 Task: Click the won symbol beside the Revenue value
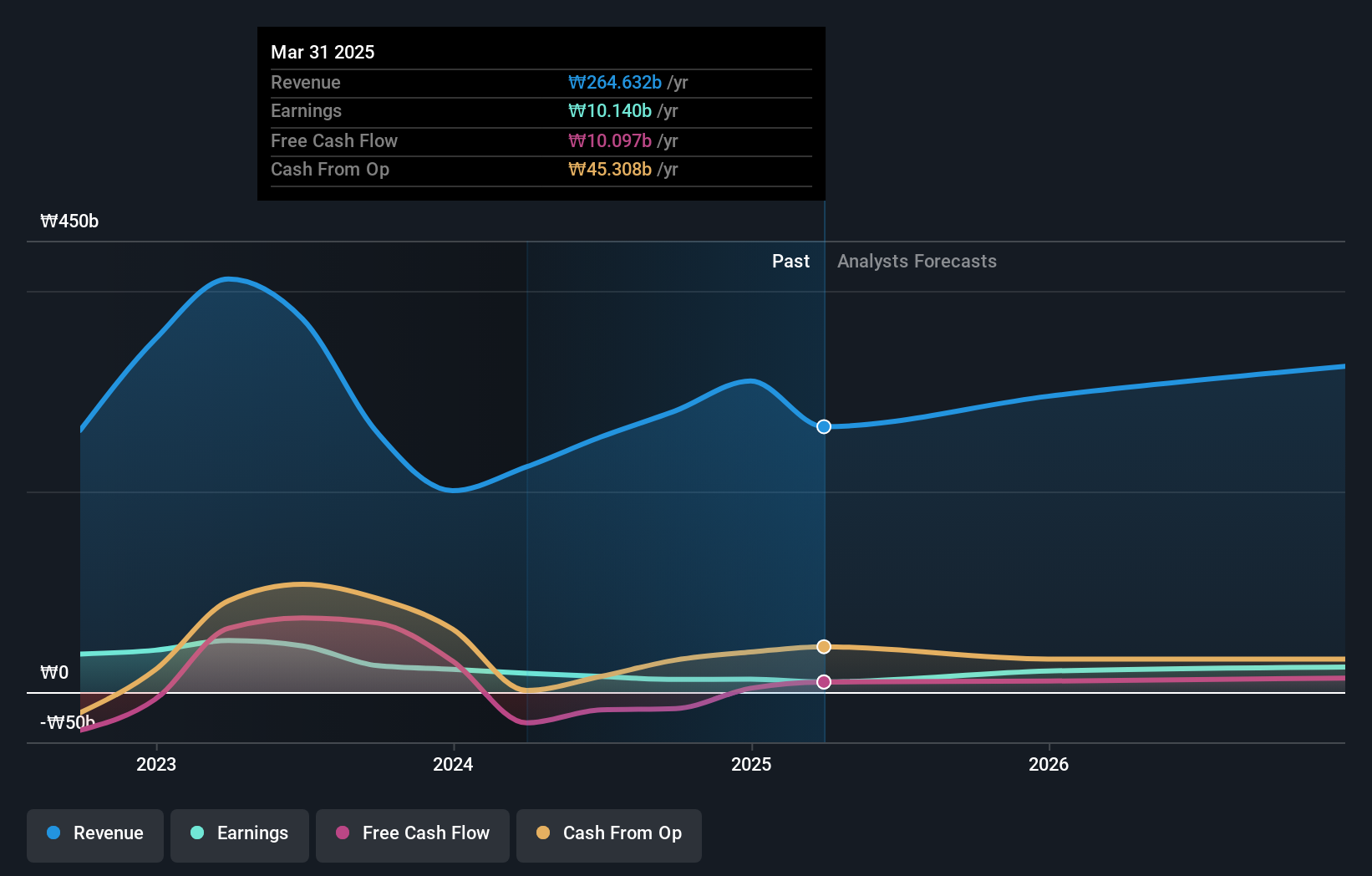pos(577,83)
